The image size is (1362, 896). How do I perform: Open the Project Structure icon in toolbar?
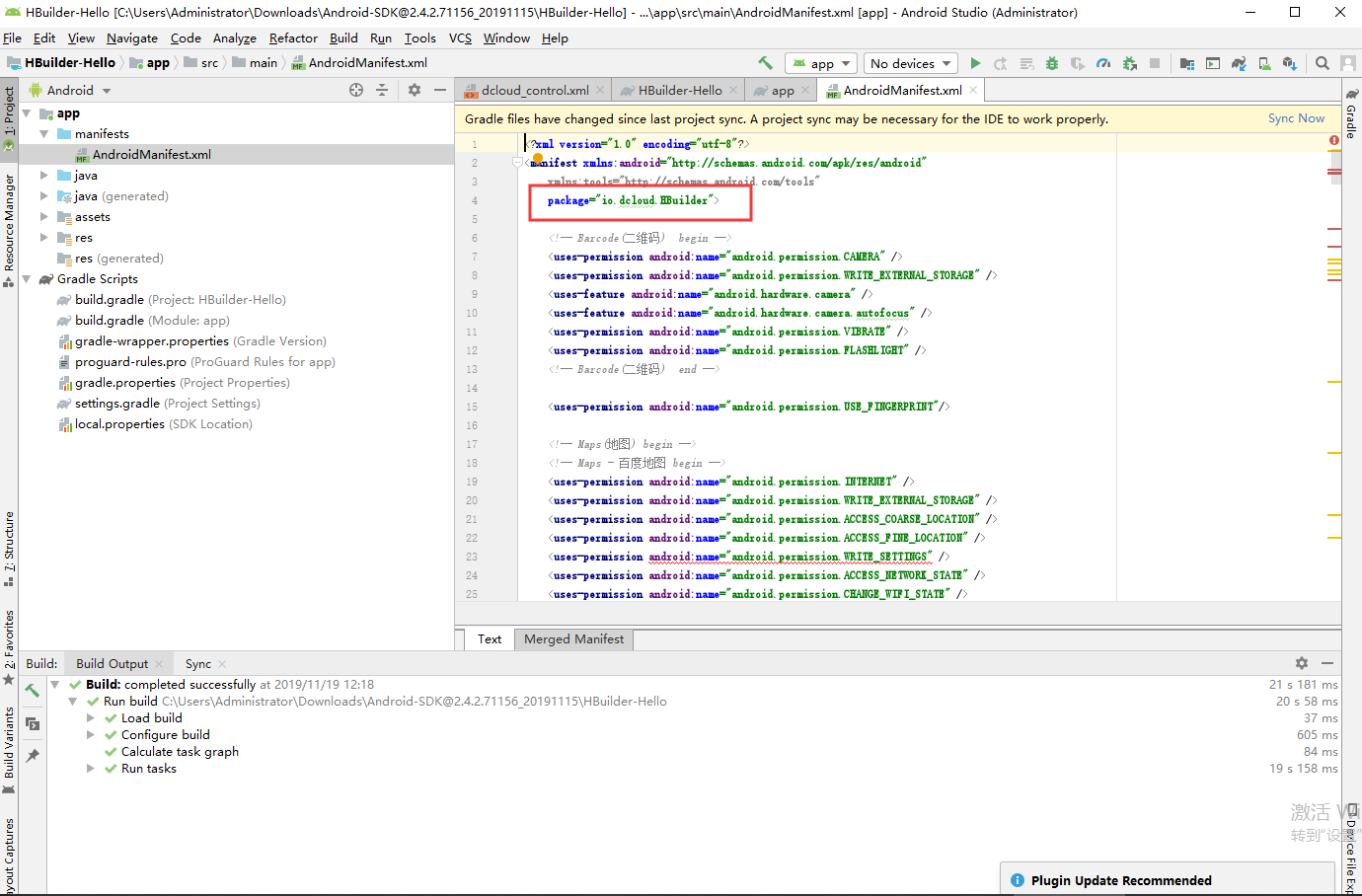pyautogui.click(x=1187, y=63)
